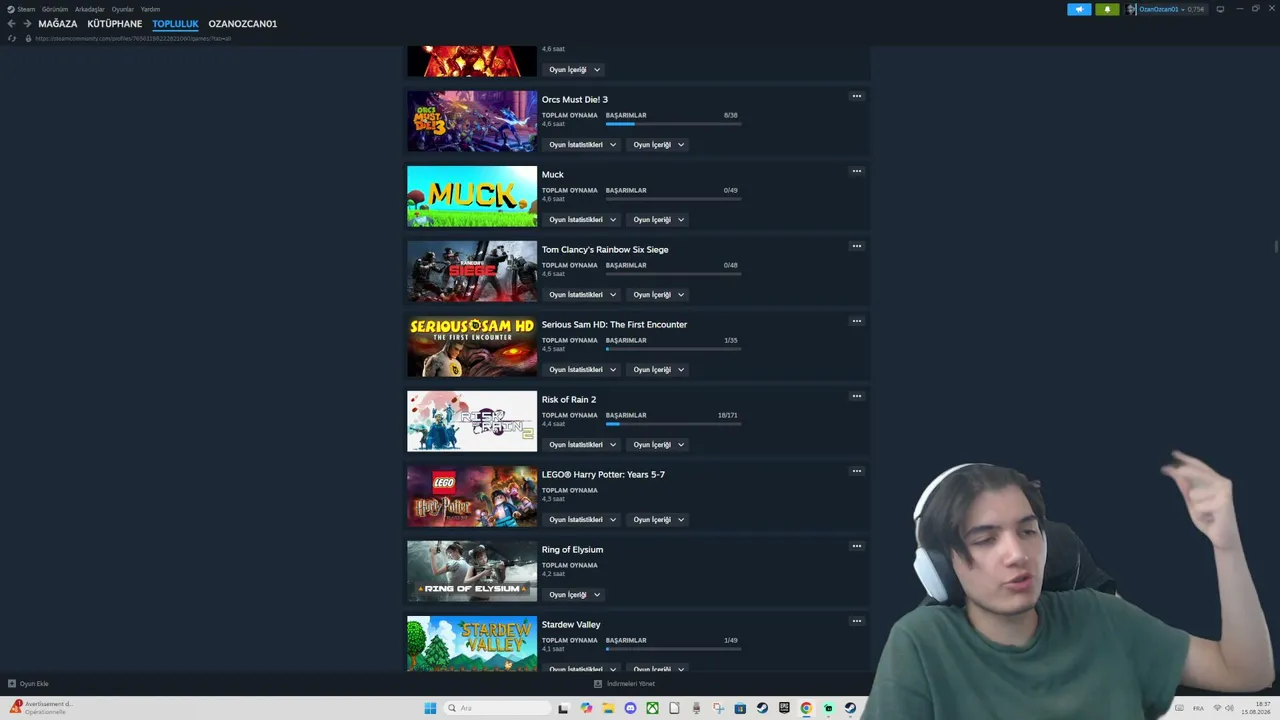
Task: Click the Orcs Must Die! 3 achievements progress bar
Action: 673,124
